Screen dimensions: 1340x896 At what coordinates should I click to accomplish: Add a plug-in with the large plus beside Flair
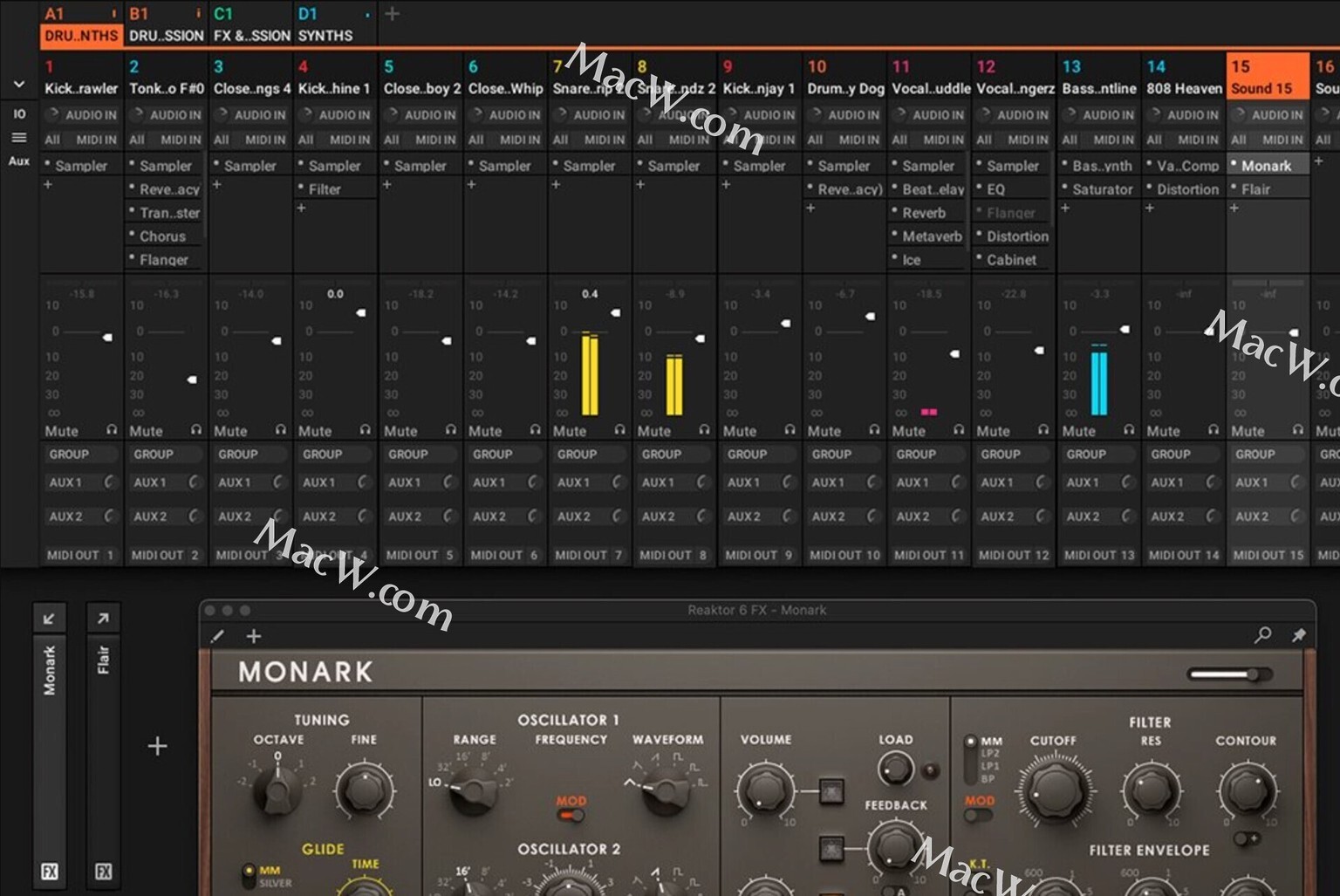(157, 746)
